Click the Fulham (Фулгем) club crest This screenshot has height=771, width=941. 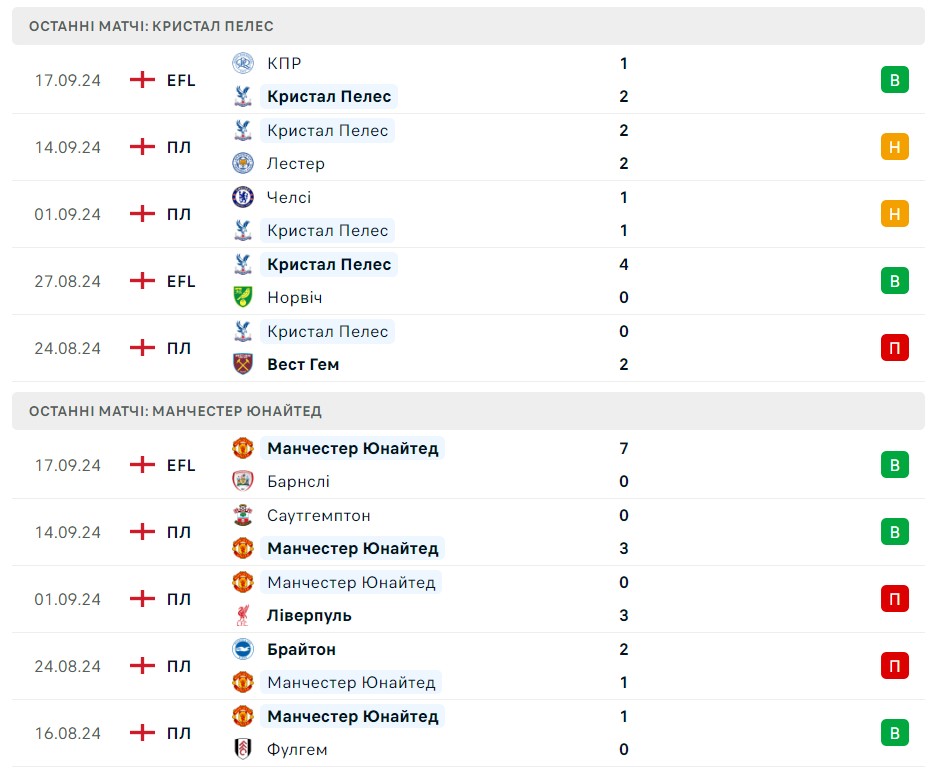(x=242, y=749)
